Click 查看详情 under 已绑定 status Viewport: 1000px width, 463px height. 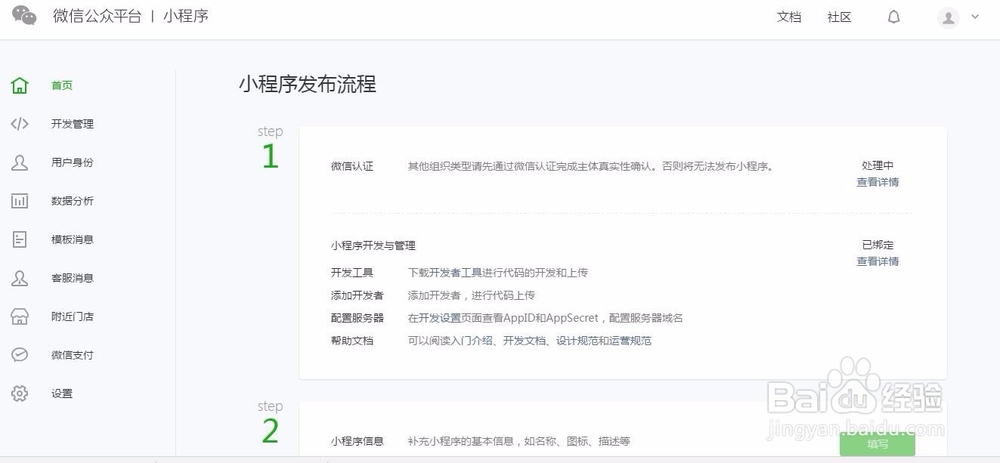tap(878, 261)
